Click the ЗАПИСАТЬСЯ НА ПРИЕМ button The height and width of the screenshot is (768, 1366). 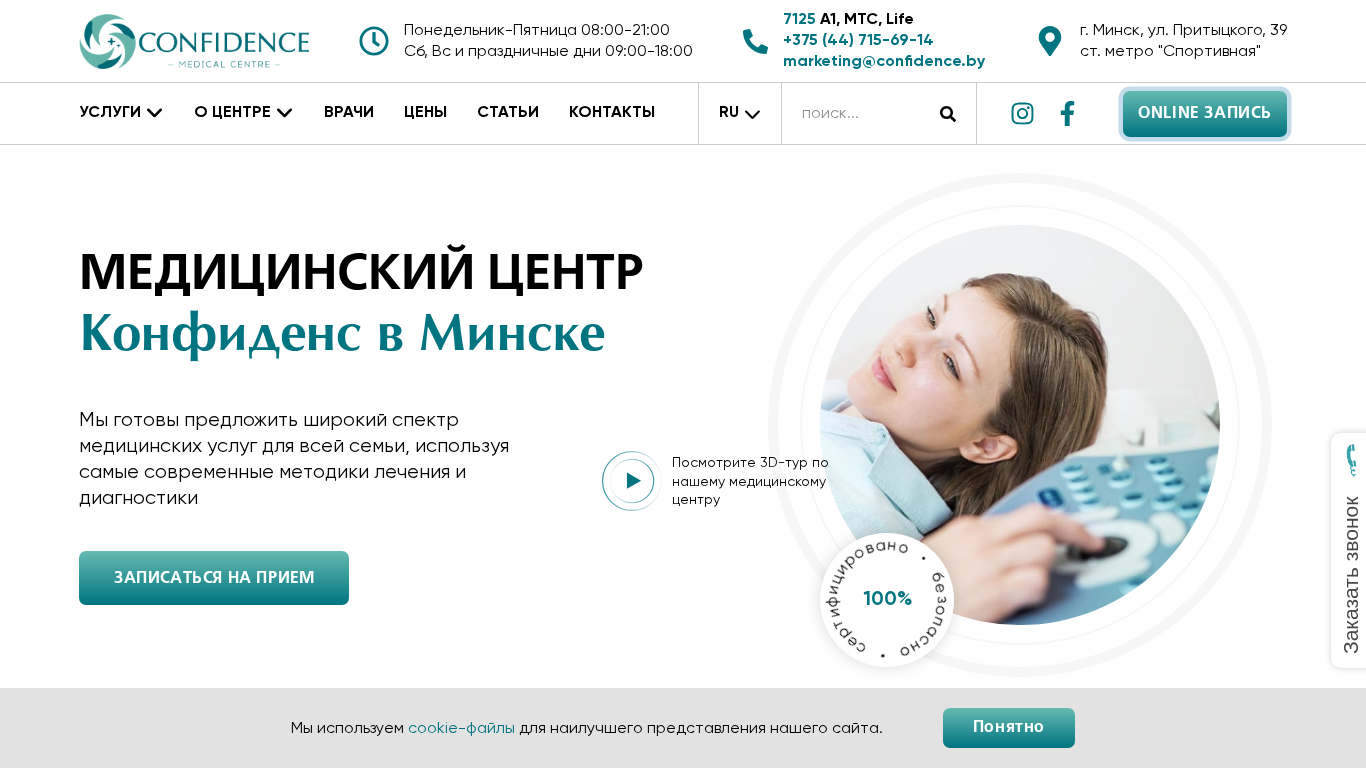click(214, 578)
